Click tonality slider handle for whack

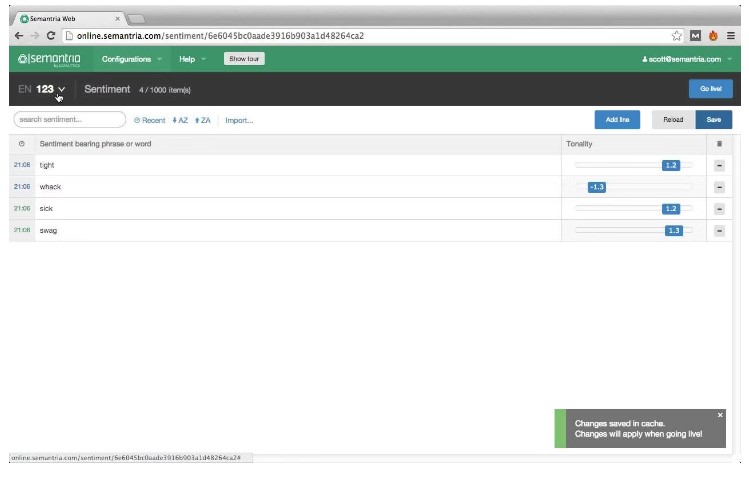pos(597,187)
